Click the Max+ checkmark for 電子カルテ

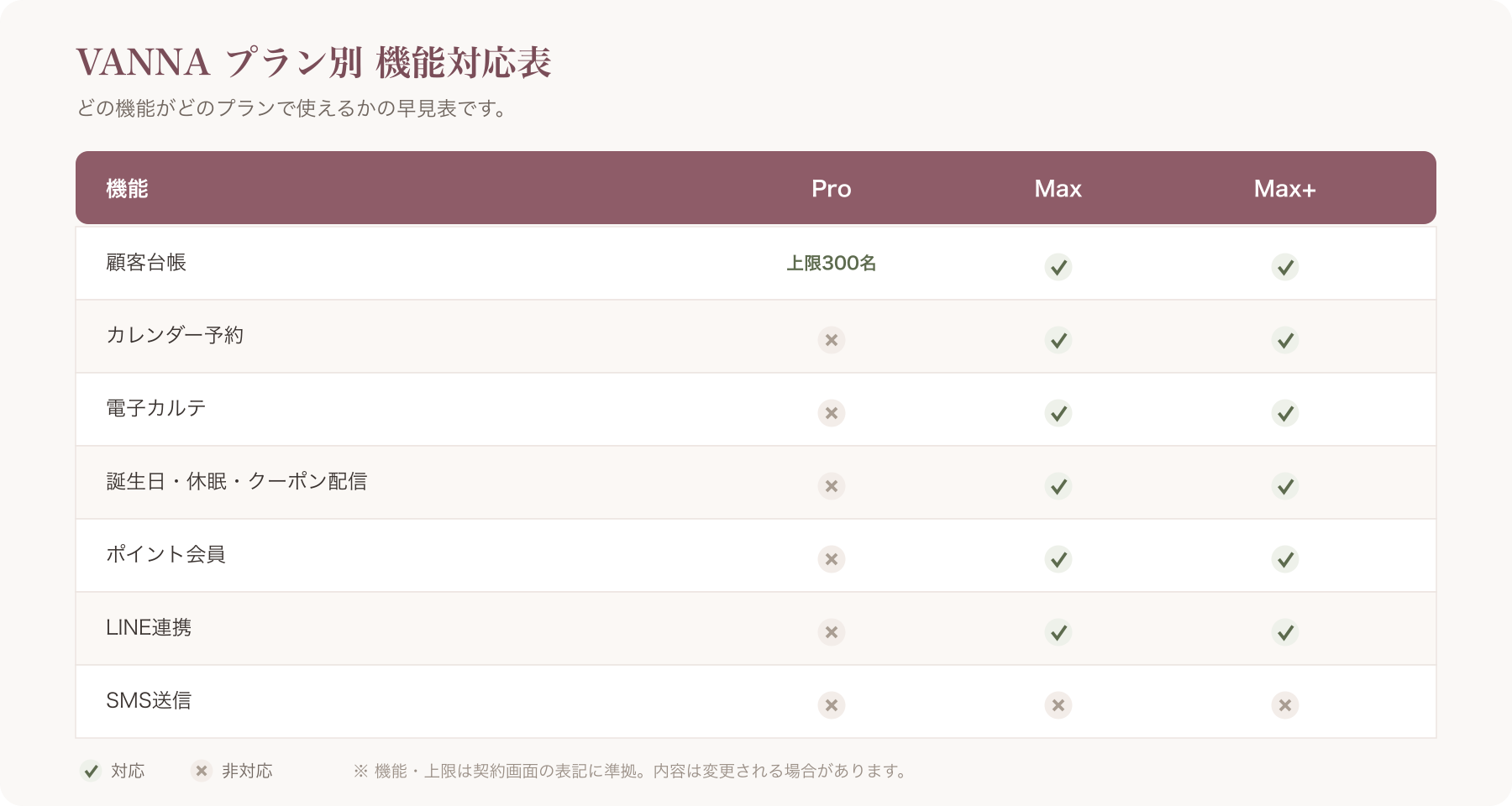pyautogui.click(x=1285, y=413)
